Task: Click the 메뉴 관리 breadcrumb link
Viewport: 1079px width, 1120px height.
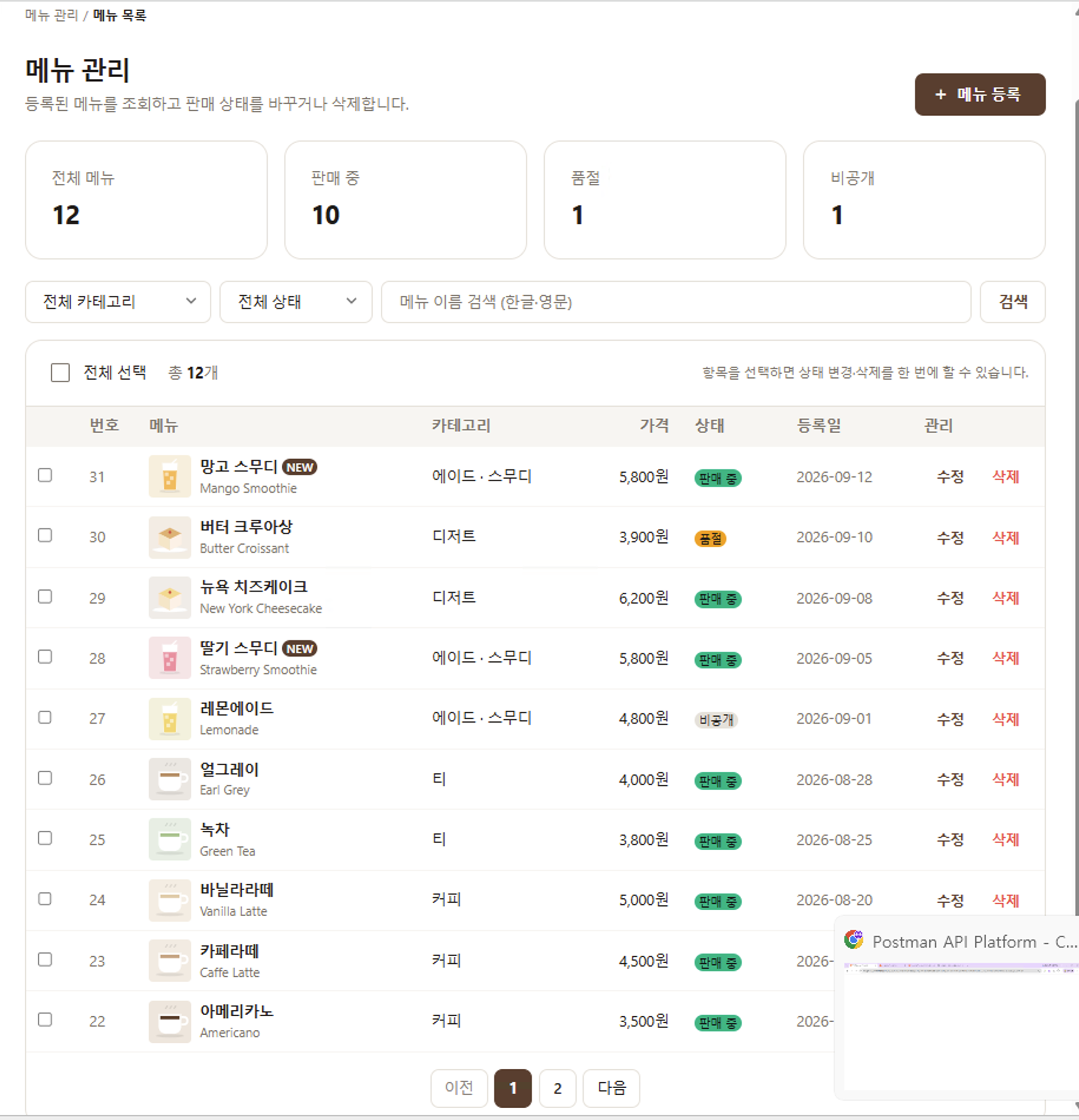Action: [x=51, y=15]
